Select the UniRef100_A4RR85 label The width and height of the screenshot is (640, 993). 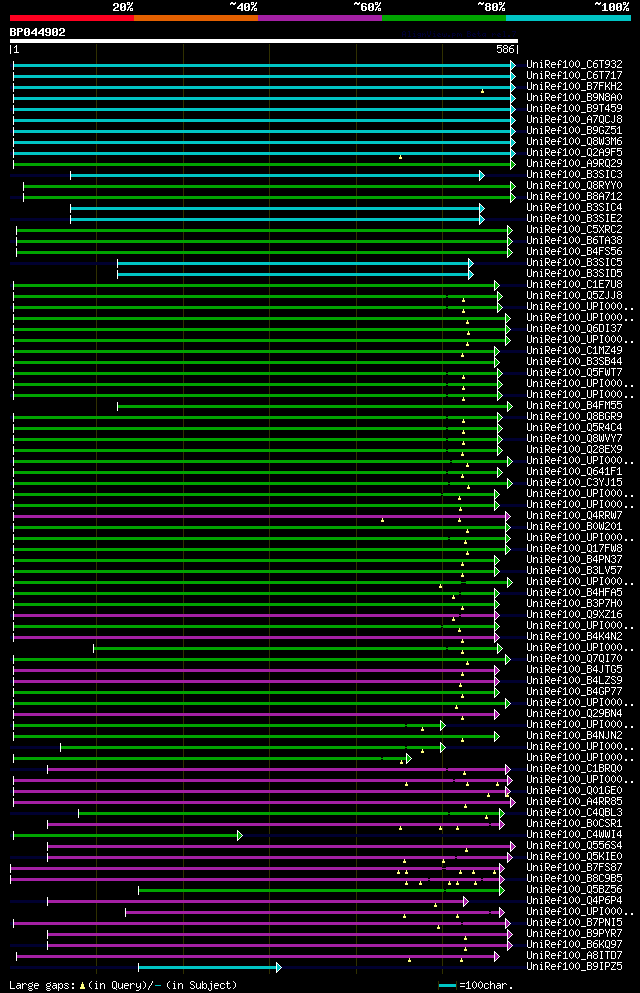(574, 802)
